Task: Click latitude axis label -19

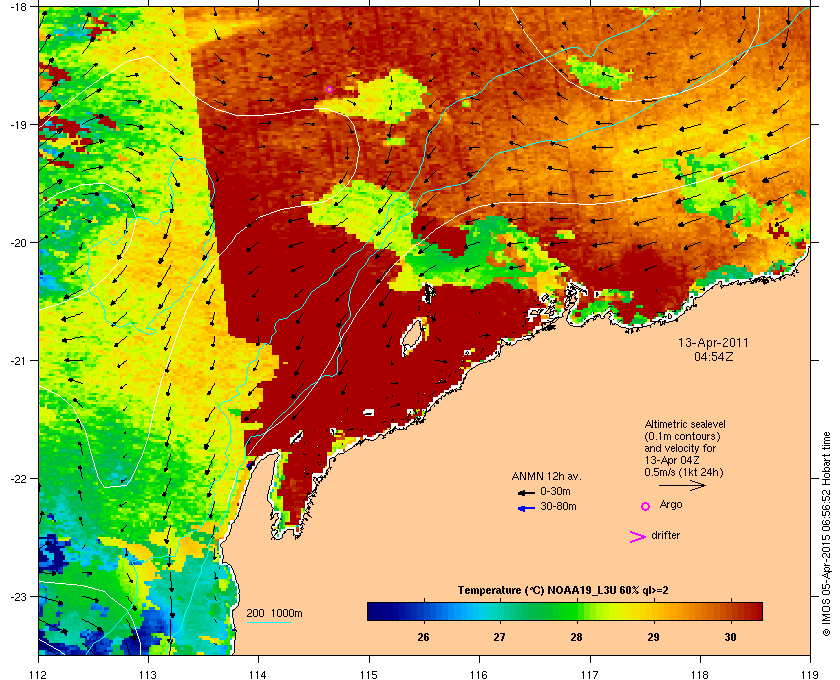Action: point(18,124)
